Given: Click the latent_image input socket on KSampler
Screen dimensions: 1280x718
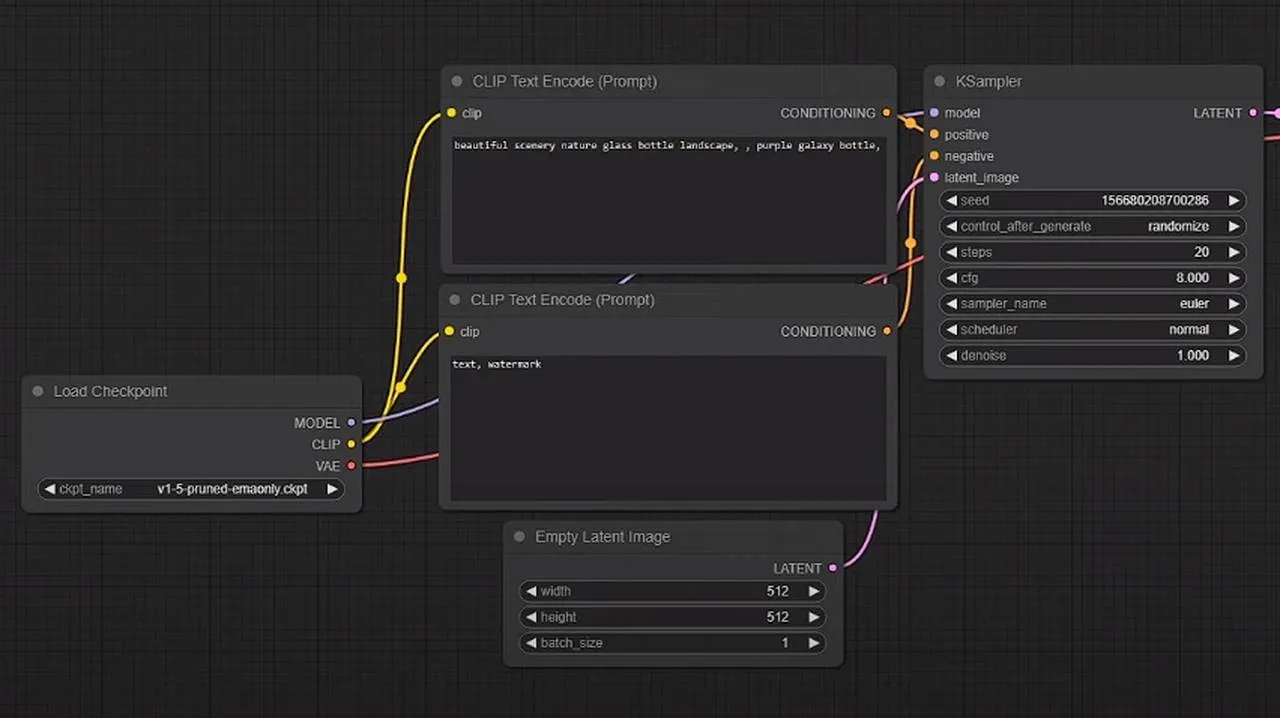Looking at the screenshot, I should pos(934,177).
